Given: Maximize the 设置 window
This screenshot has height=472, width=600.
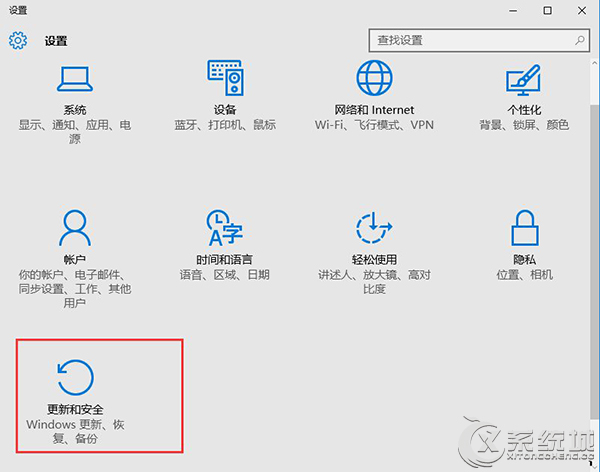Looking at the screenshot, I should pos(548,11).
